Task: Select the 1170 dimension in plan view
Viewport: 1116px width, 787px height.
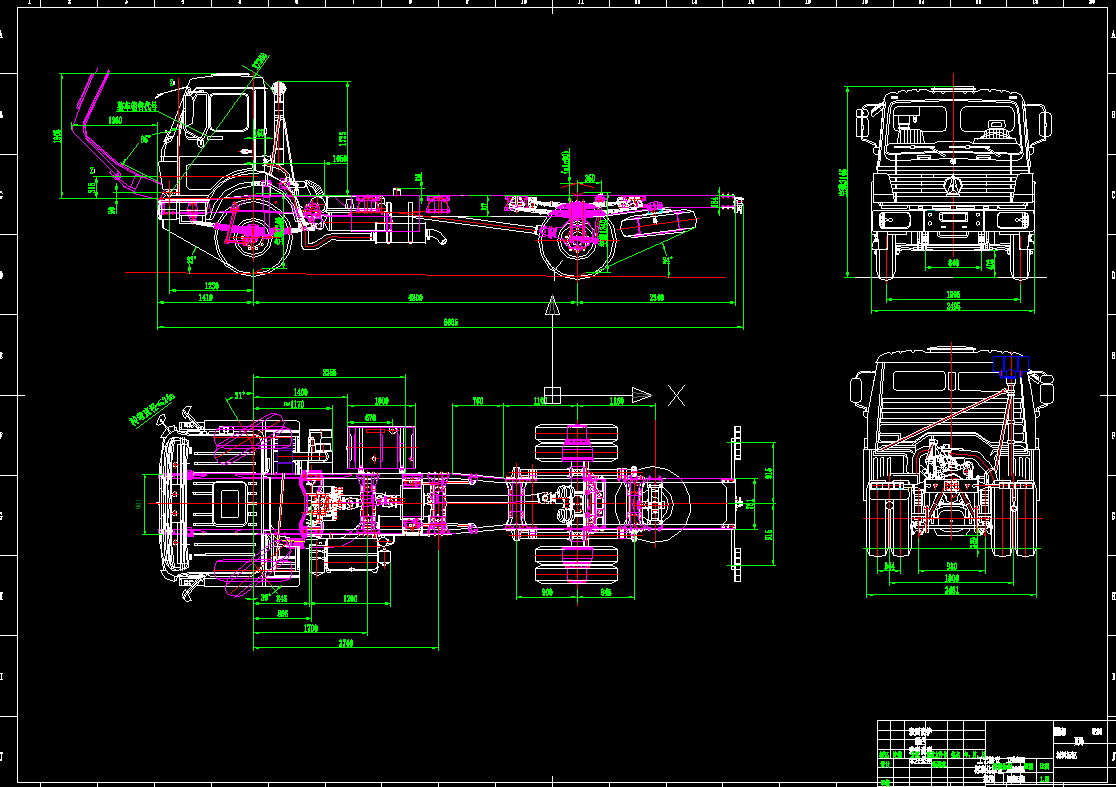Action: click(293, 404)
